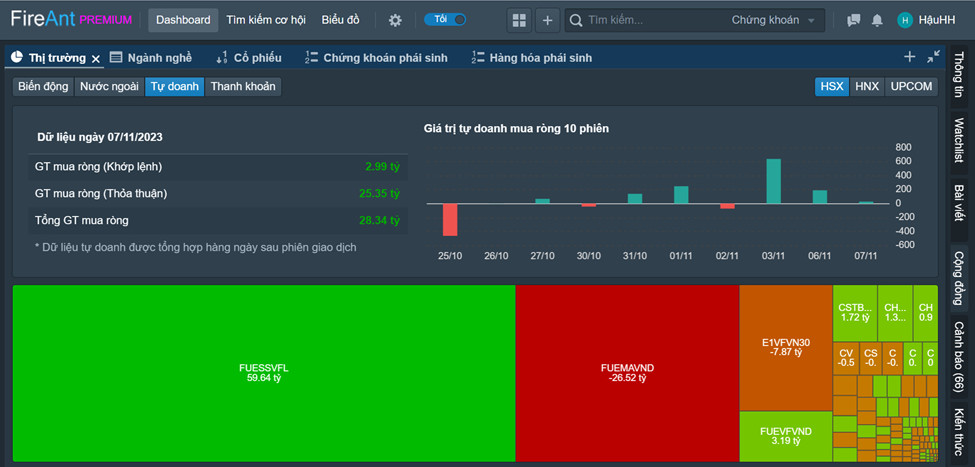Click the green FUESSVFL treemap block
The height and width of the screenshot is (467, 975).
click(x=264, y=373)
